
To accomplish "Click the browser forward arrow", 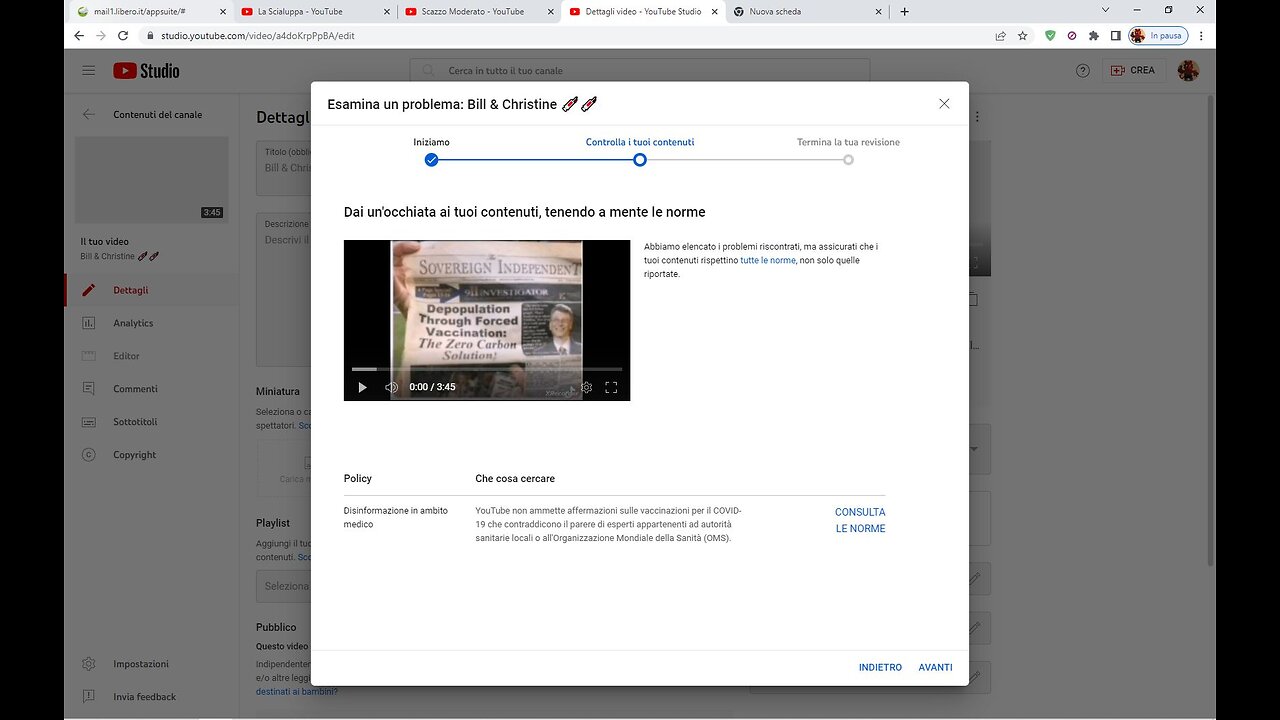I will 101,35.
